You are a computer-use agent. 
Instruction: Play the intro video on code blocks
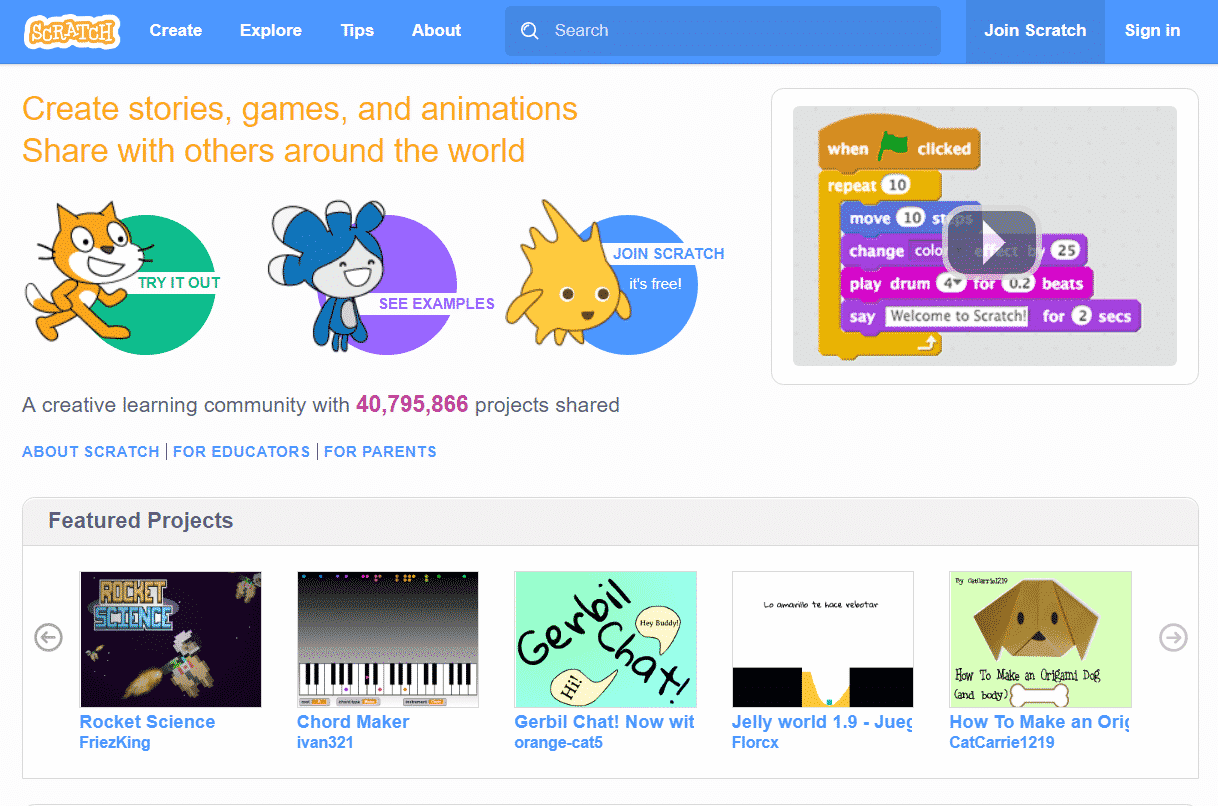tap(990, 241)
